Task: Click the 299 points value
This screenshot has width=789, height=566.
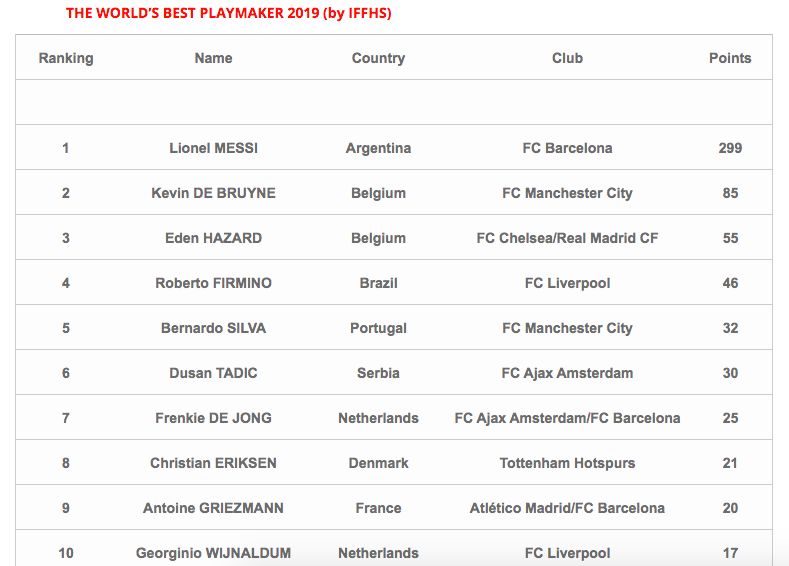Action: pos(730,148)
